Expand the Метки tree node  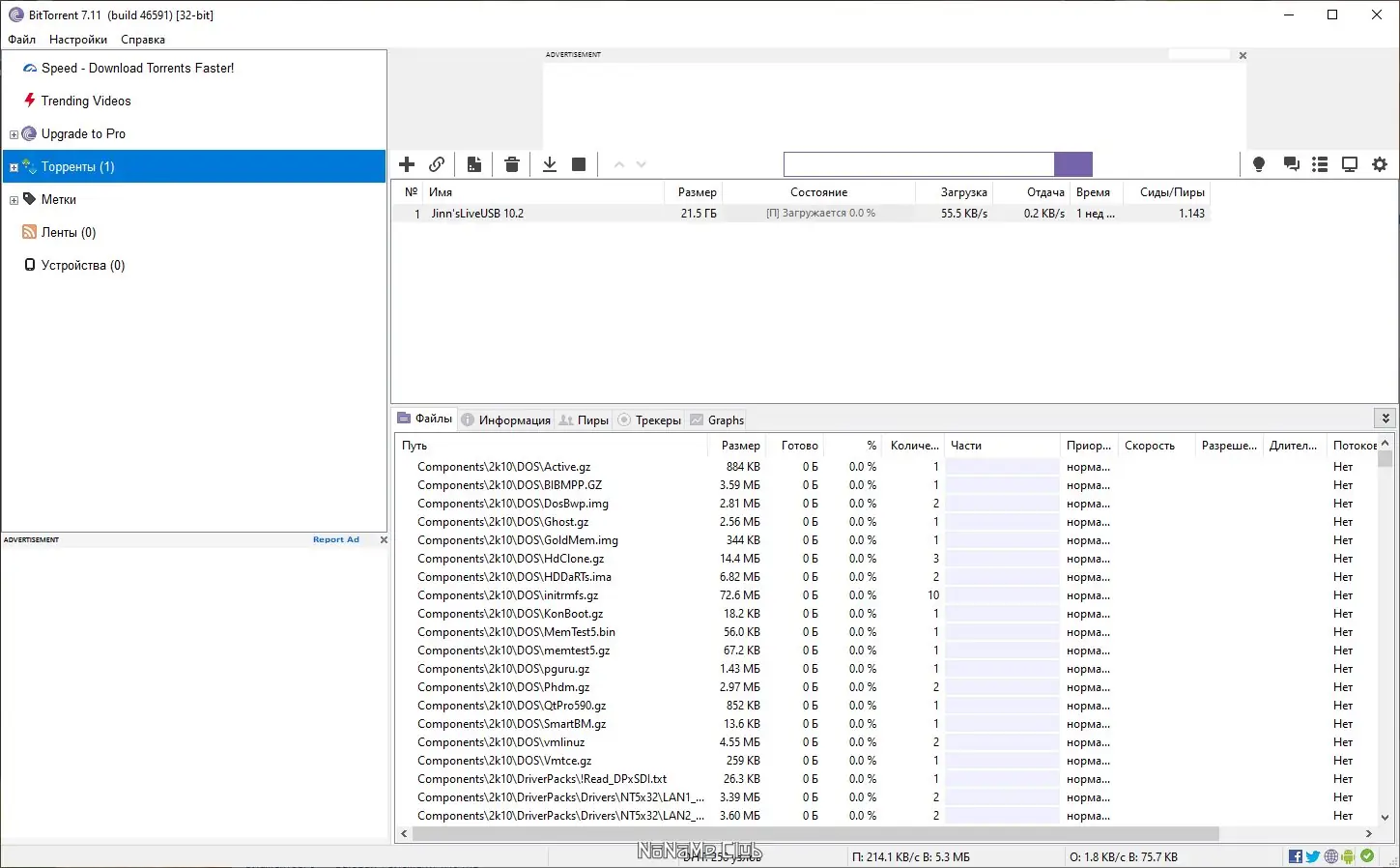pos(14,200)
